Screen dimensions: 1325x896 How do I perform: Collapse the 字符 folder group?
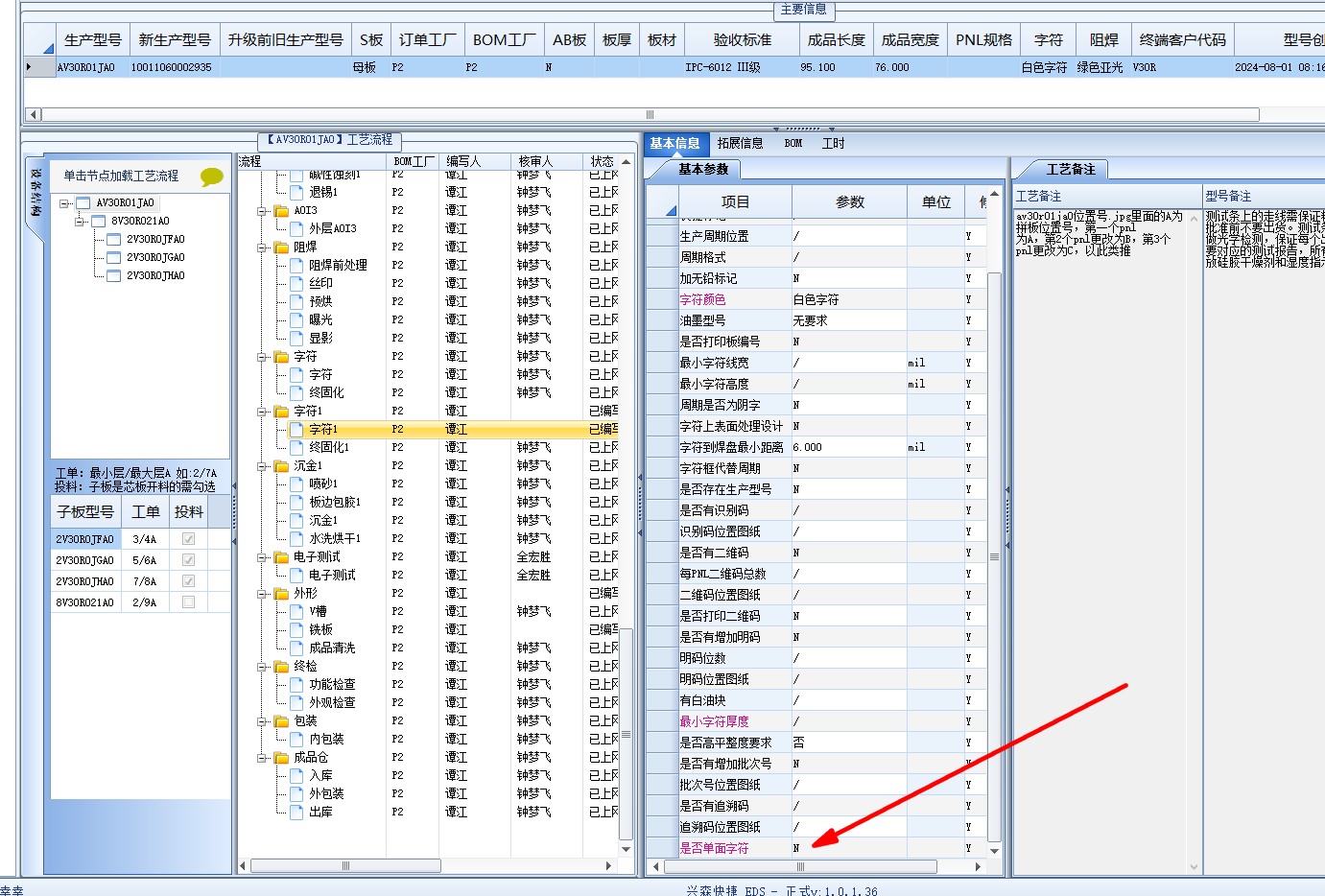262,357
